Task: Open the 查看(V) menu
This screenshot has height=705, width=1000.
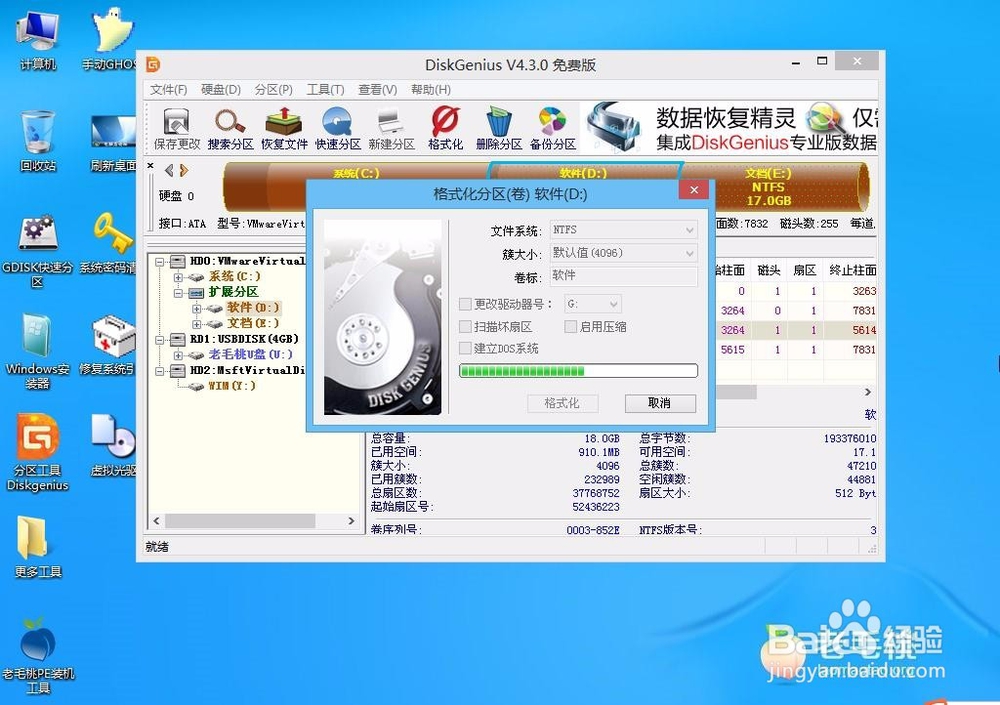Action: pos(378,89)
